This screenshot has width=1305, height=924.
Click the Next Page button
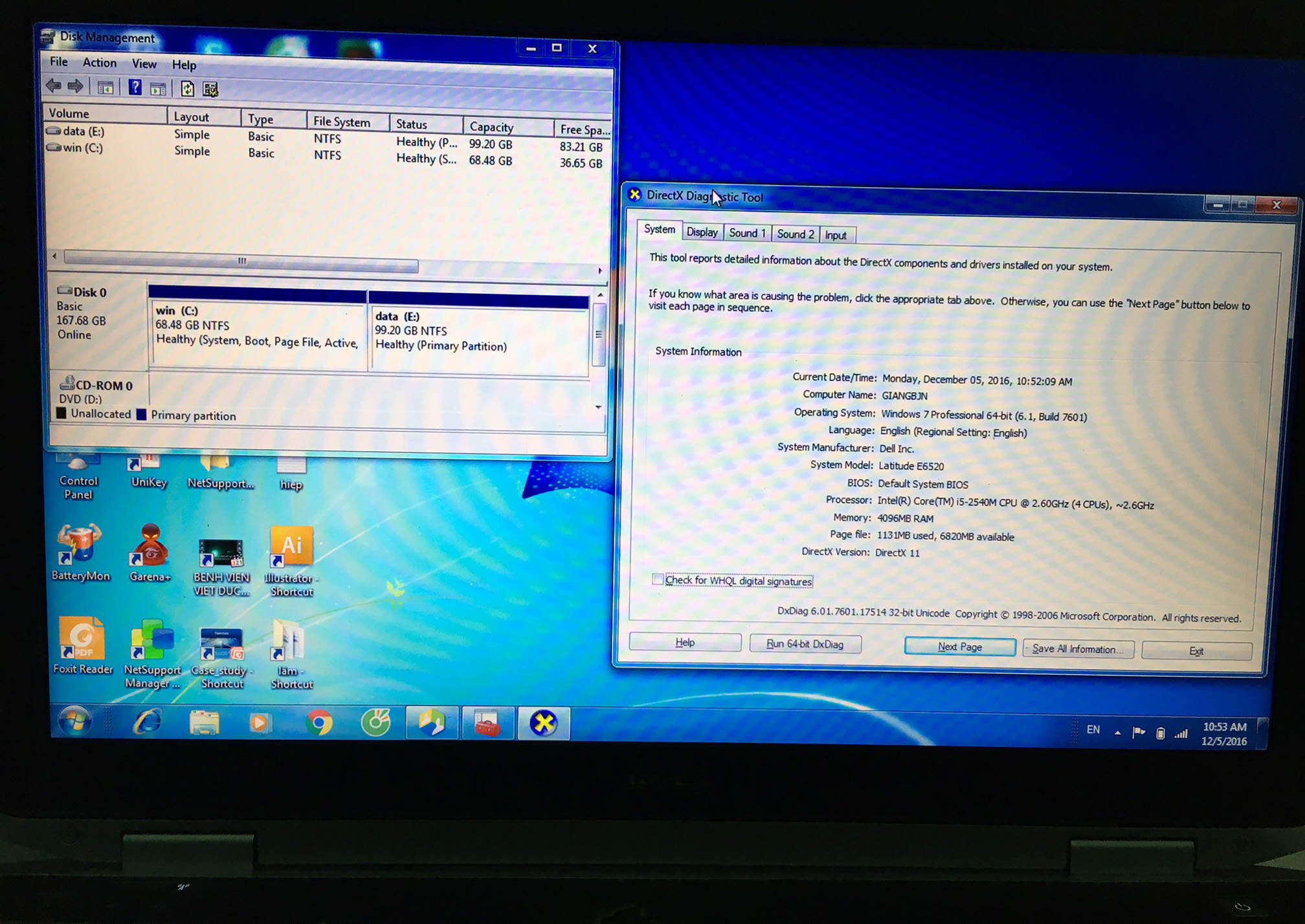[959, 646]
